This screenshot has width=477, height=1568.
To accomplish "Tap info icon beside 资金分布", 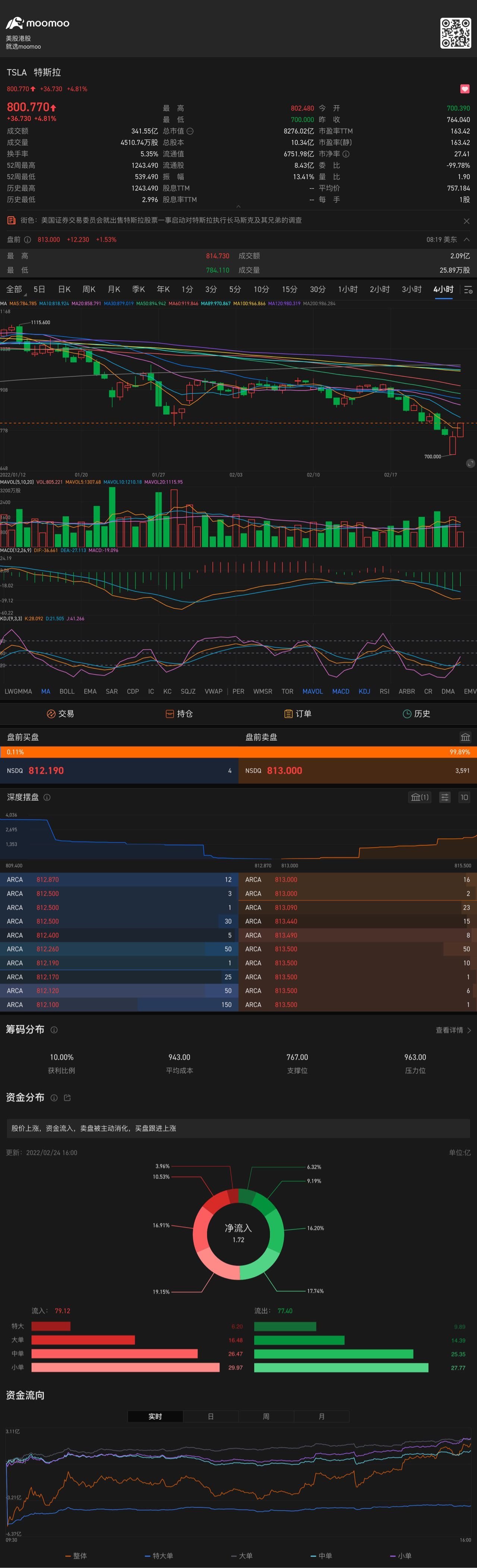I will click(x=54, y=1097).
